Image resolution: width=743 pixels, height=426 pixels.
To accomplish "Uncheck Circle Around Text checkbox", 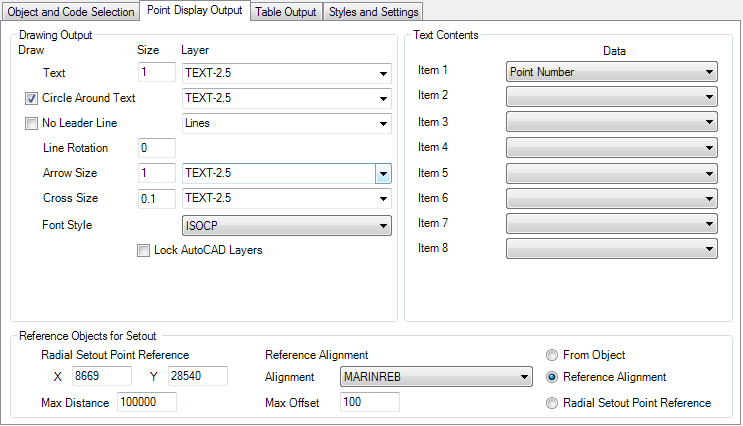I will 32,99.
